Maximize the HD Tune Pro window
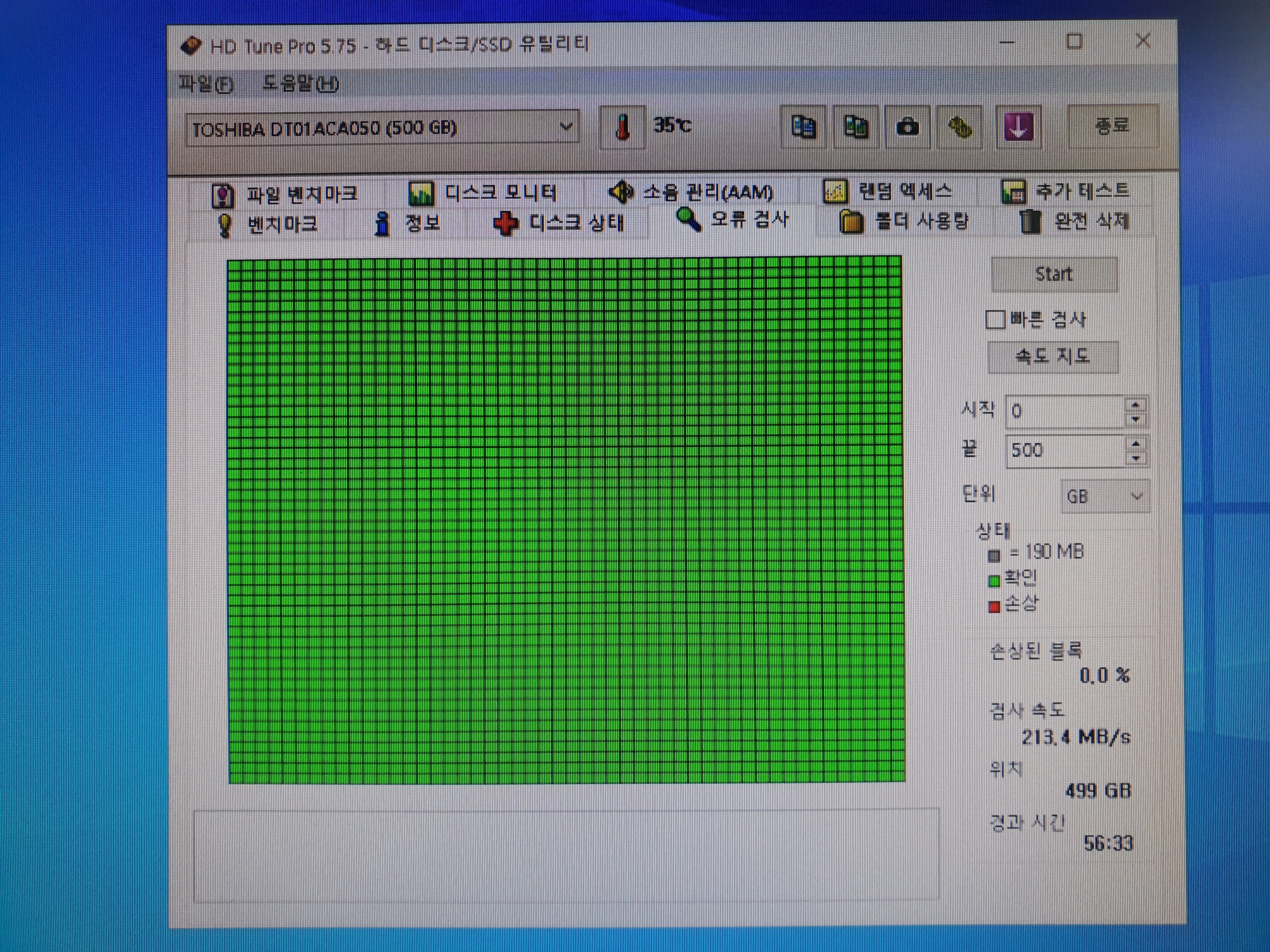 click(x=1074, y=41)
